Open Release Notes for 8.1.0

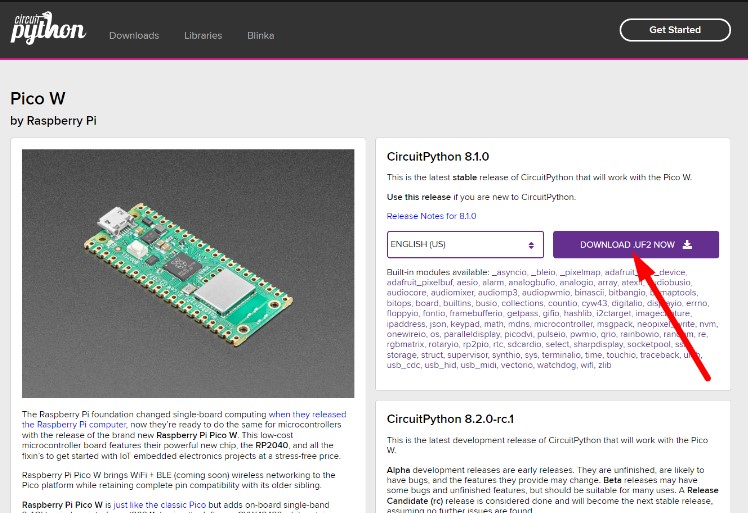431,216
